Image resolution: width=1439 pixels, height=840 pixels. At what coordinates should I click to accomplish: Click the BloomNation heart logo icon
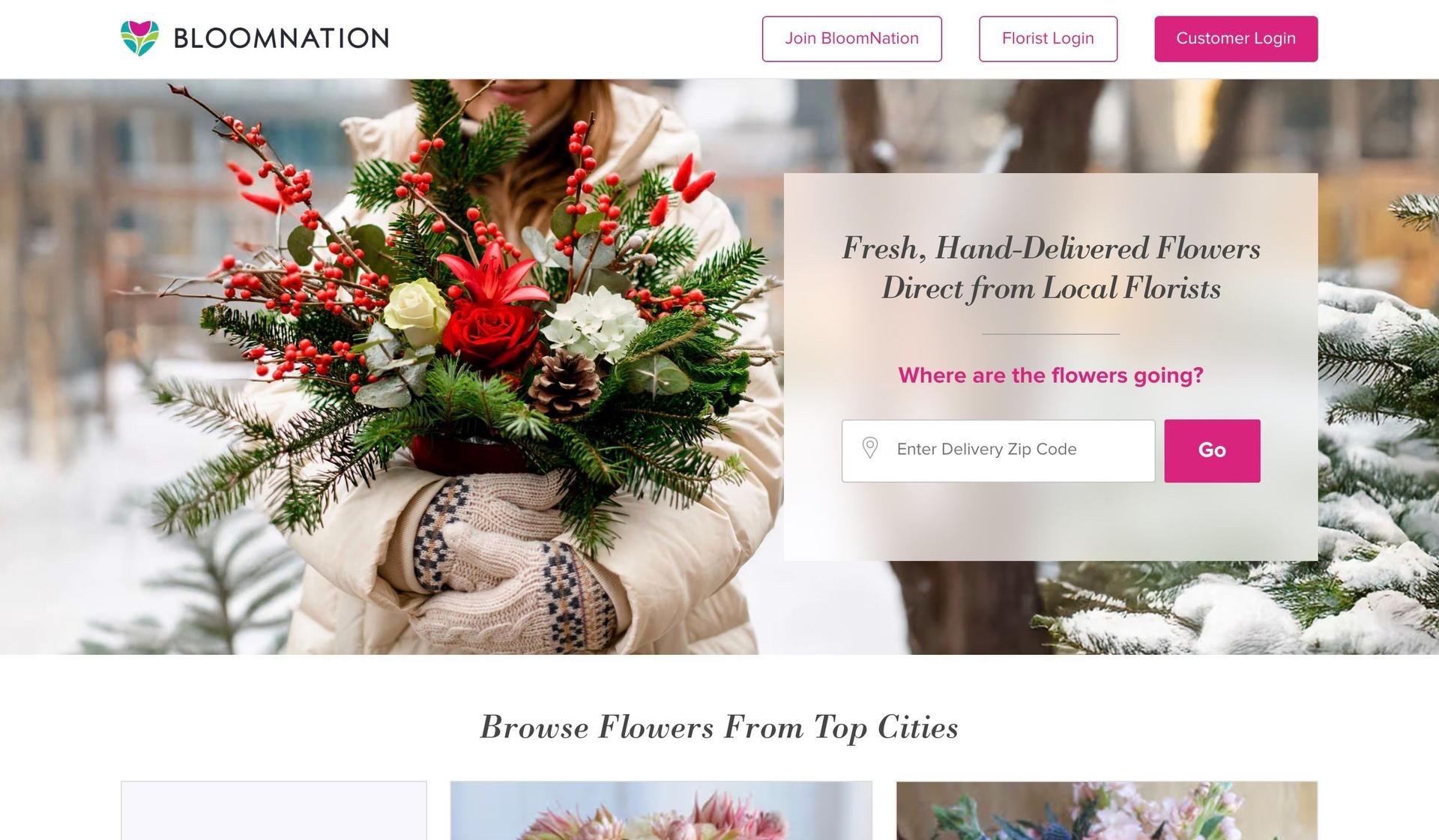(x=139, y=38)
